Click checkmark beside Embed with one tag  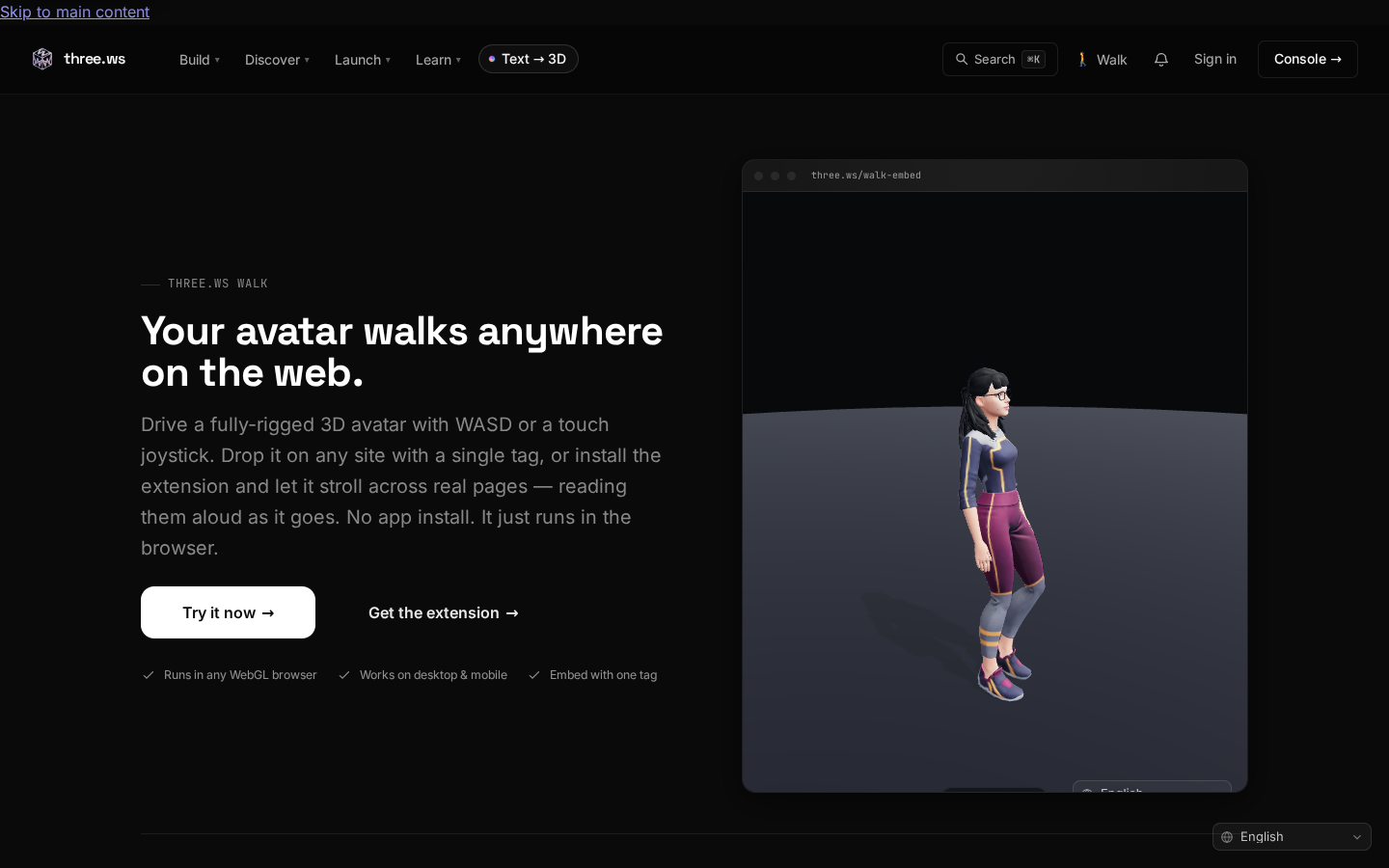pos(534,675)
